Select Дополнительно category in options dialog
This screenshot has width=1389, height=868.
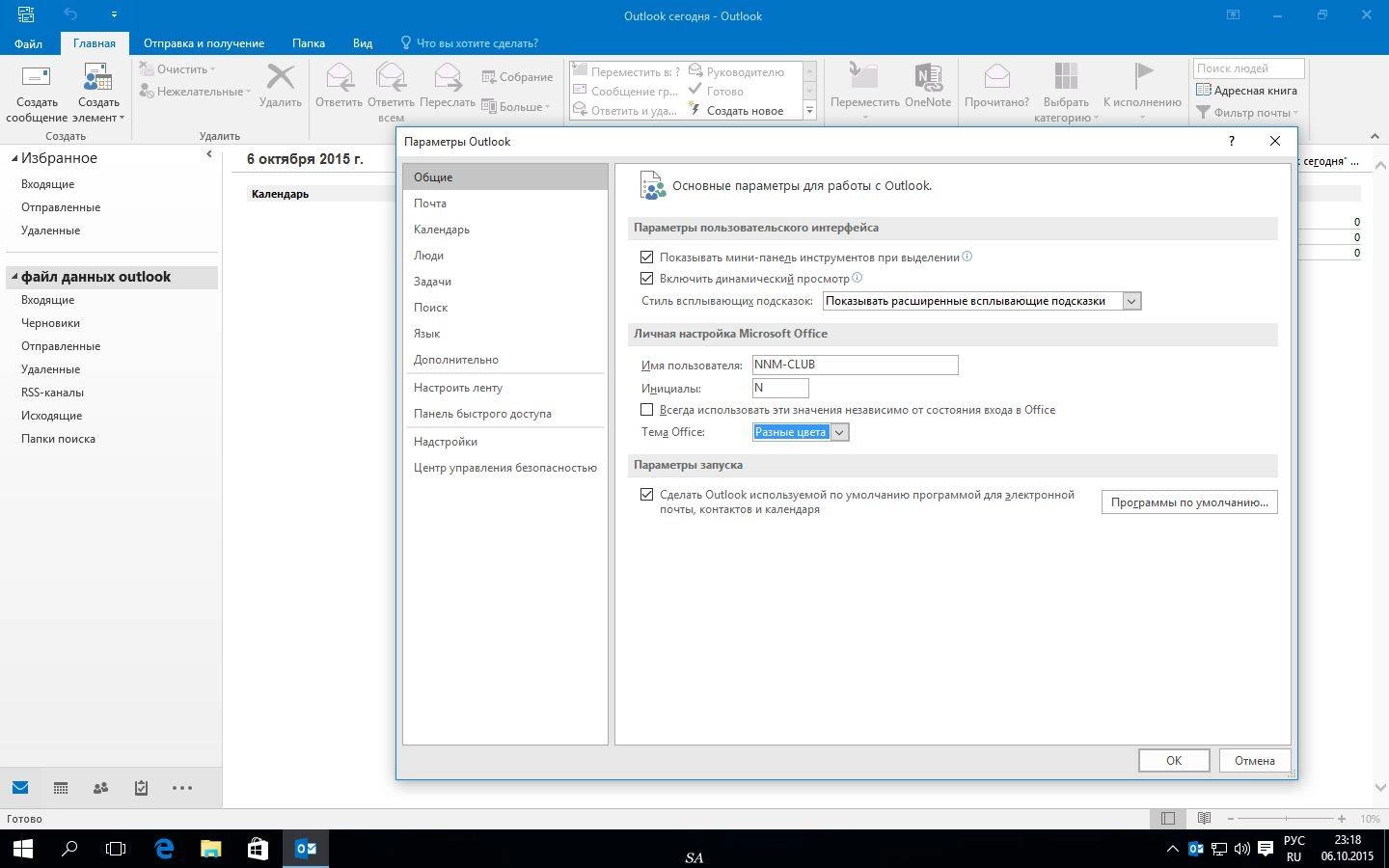[504, 360]
